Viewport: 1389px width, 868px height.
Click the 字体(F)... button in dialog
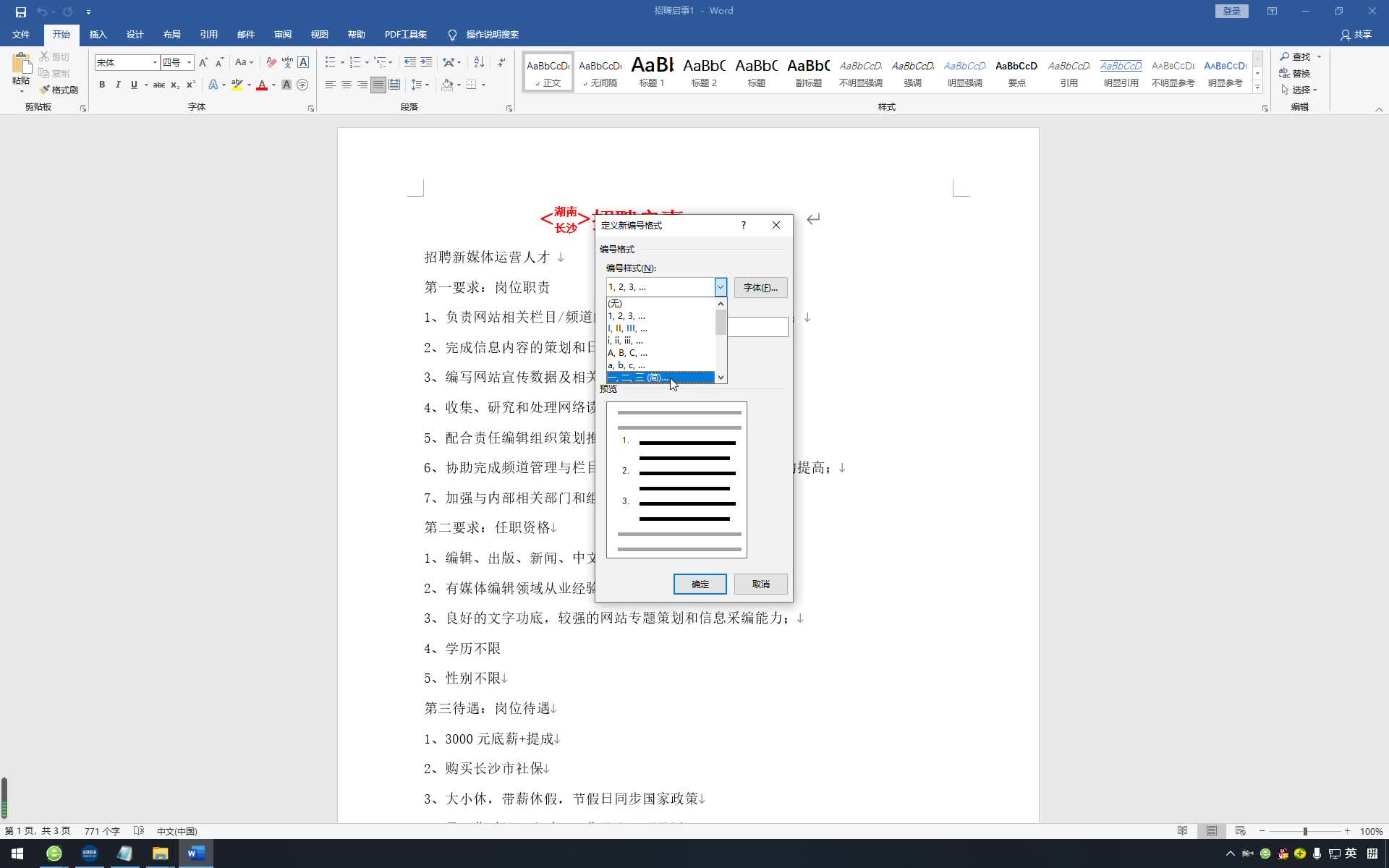point(760,287)
